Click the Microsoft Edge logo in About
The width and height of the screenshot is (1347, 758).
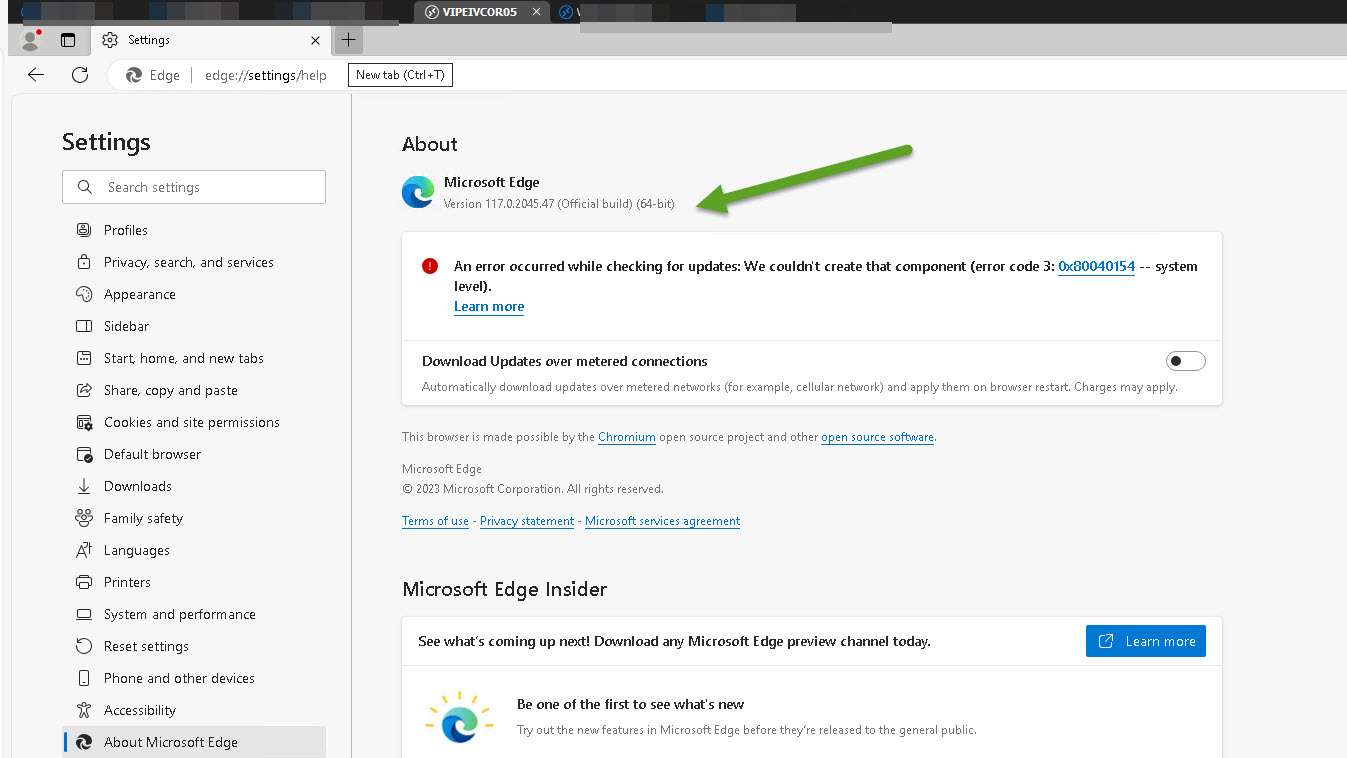coord(418,192)
